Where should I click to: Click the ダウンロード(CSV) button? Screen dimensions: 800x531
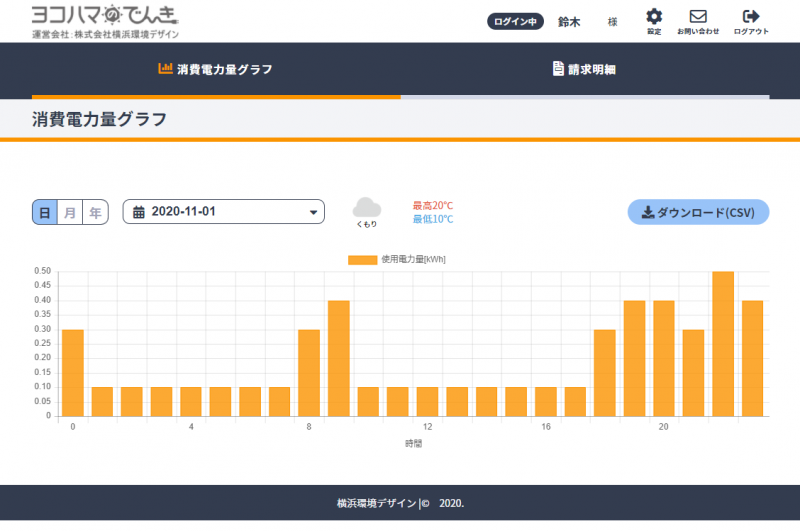coord(698,212)
